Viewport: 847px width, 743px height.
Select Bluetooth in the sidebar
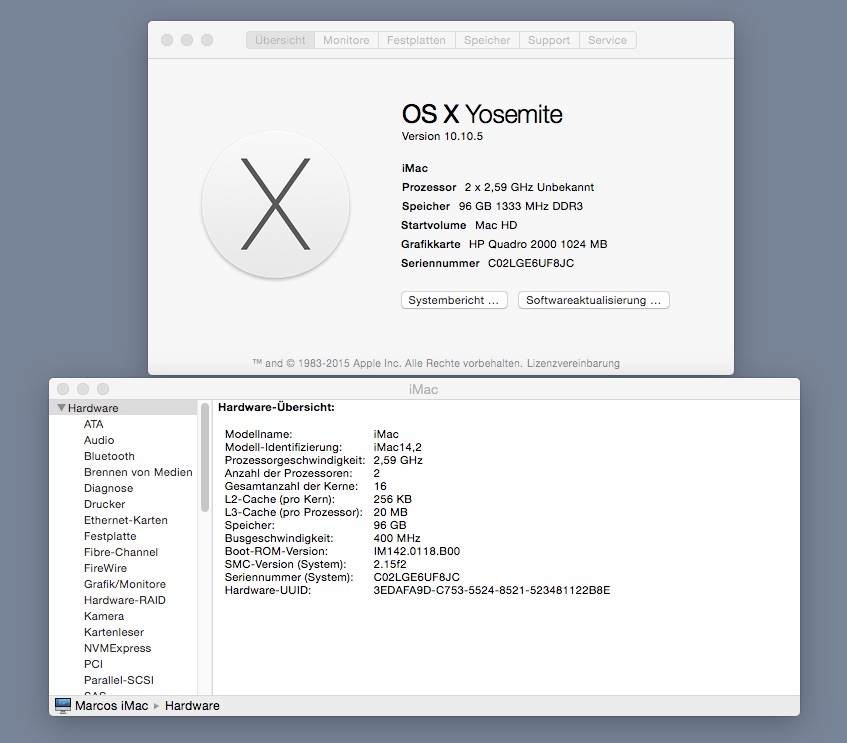click(109, 456)
